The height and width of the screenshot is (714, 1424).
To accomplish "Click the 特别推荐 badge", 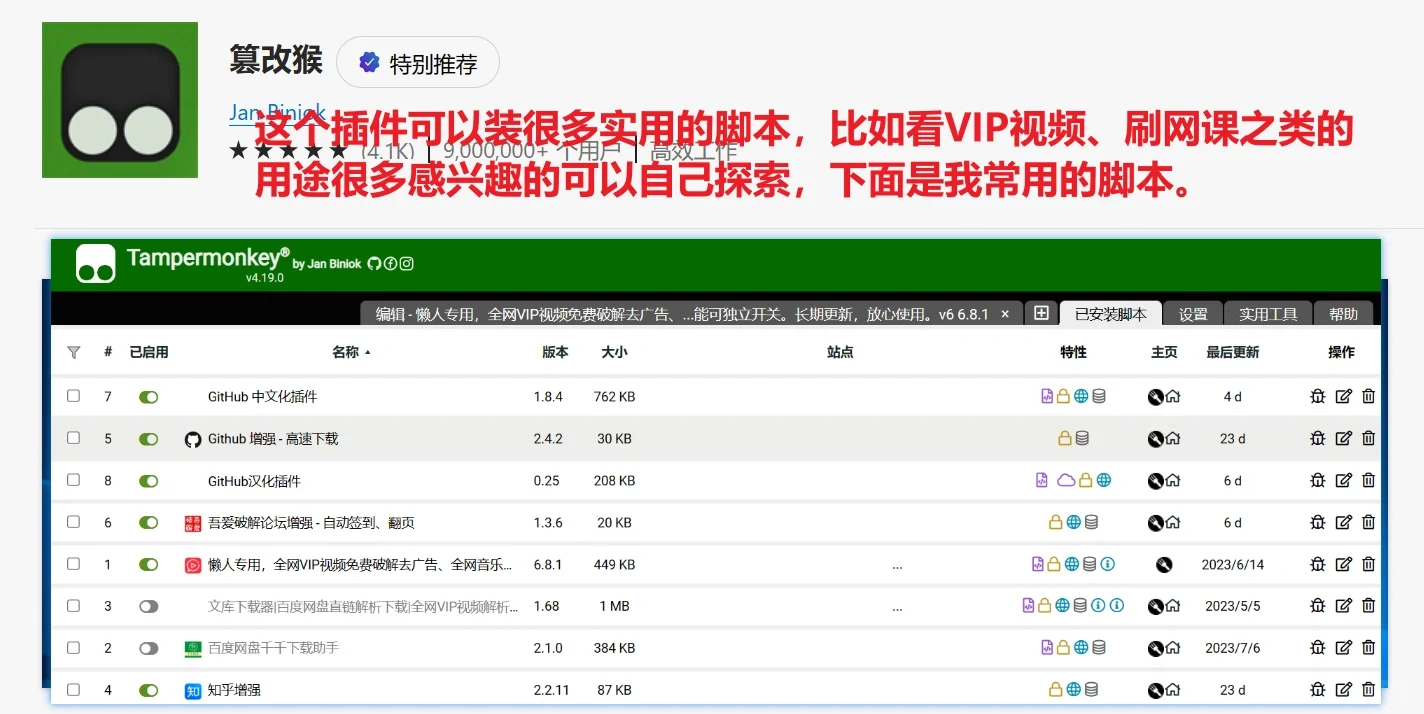I will point(417,61).
